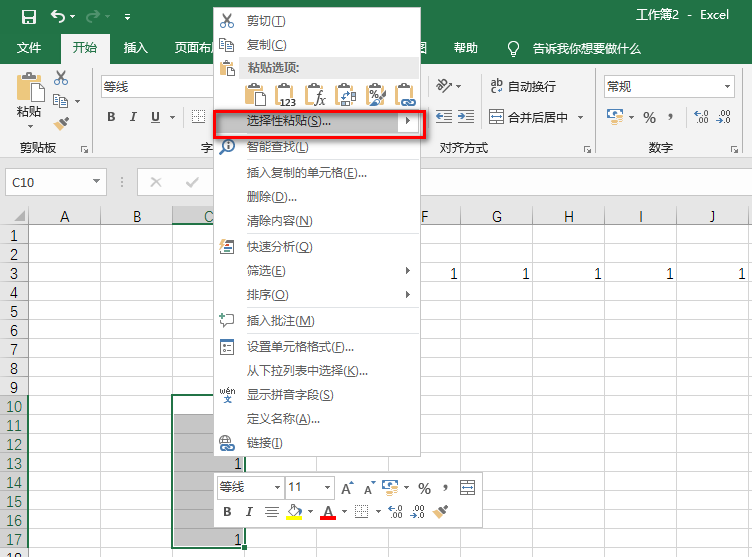Open the 帮助 ribbon tab
The height and width of the screenshot is (557, 752).
click(x=466, y=48)
